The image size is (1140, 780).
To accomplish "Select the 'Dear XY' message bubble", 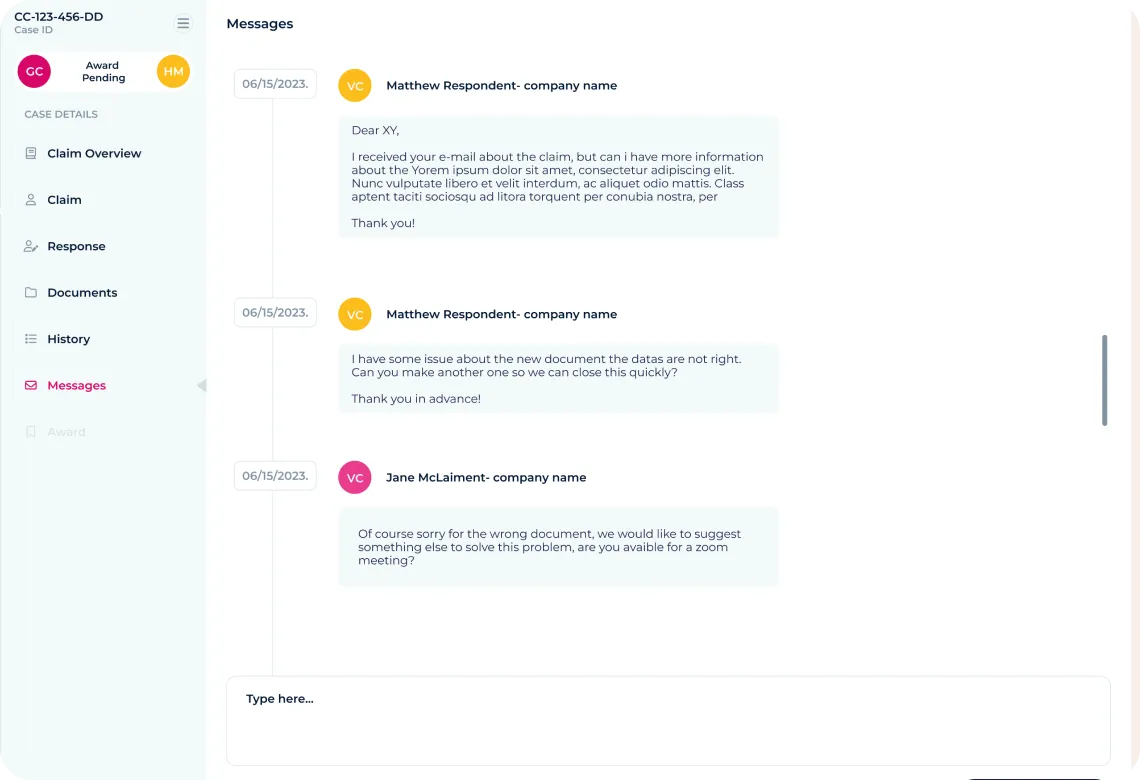I will point(558,177).
